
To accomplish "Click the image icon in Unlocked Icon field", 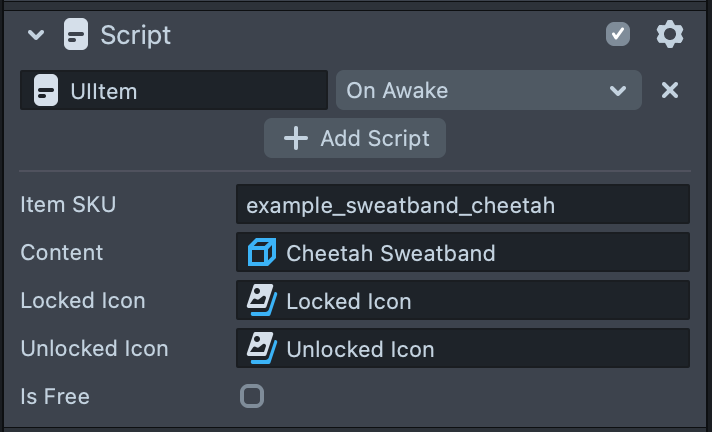I will click(262, 348).
